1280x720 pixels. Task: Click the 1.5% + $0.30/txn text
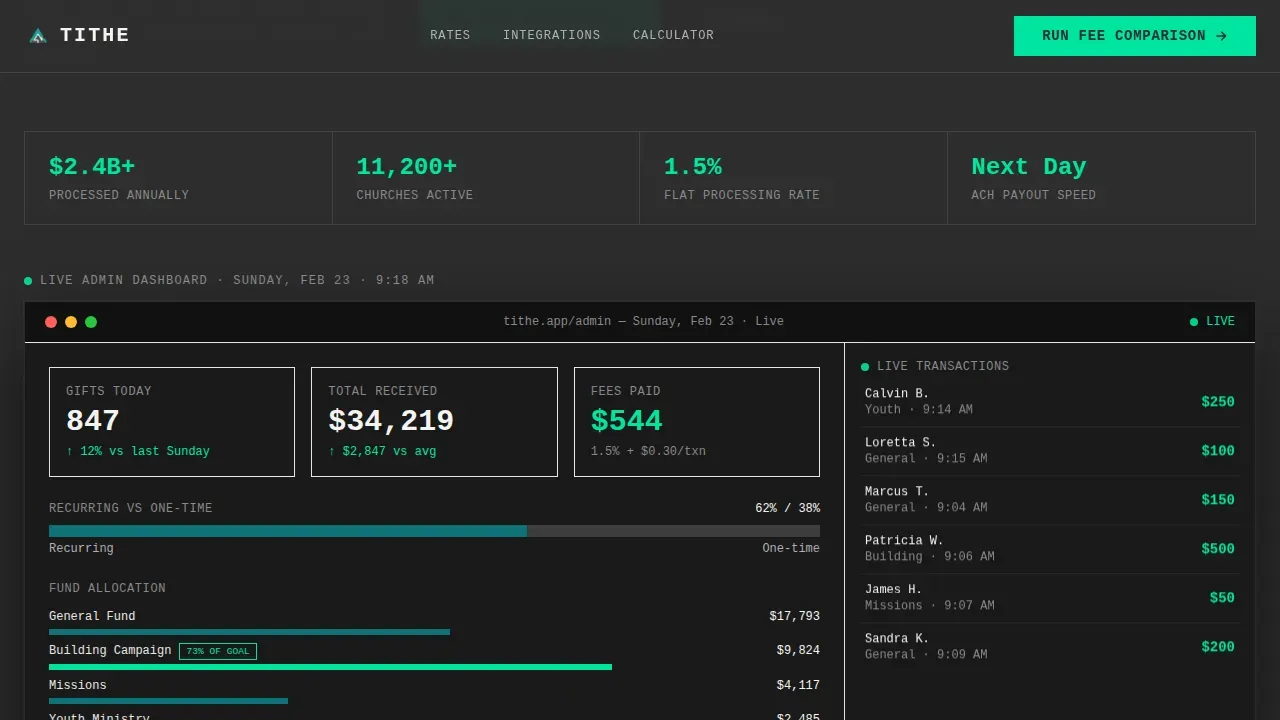(x=648, y=452)
